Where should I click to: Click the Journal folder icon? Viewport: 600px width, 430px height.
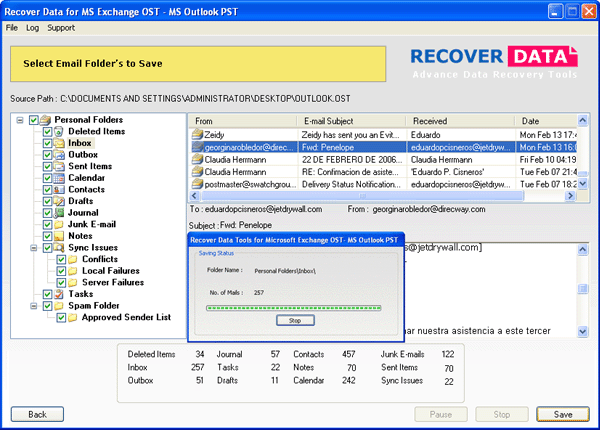[59, 213]
